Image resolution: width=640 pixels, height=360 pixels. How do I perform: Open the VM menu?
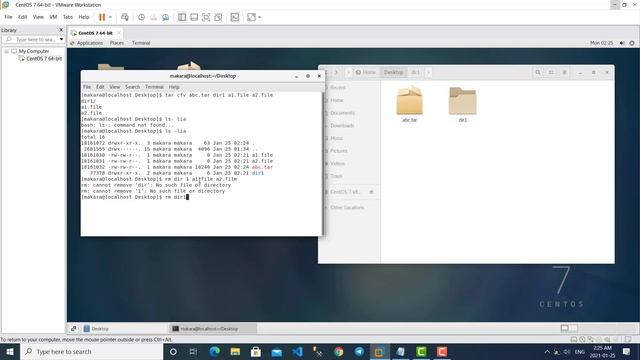pos(53,17)
